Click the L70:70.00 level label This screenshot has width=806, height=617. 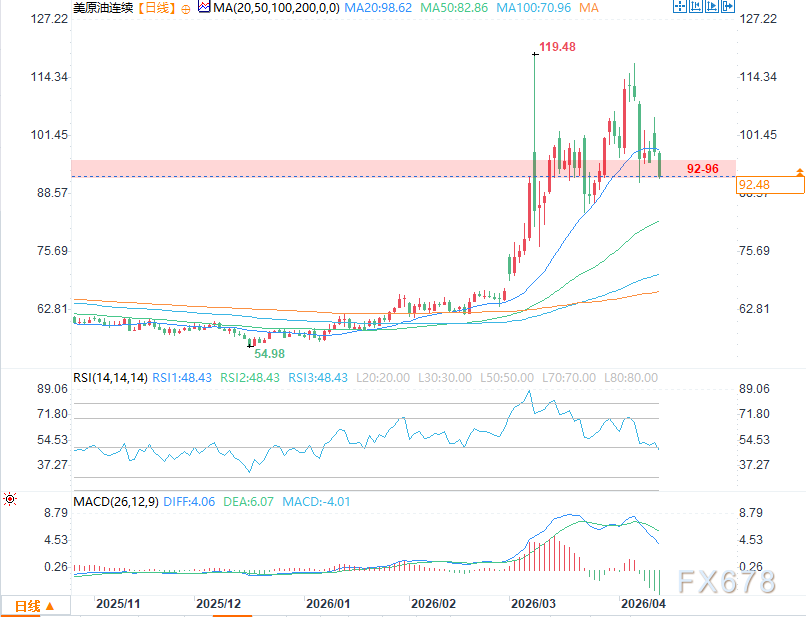(569, 377)
